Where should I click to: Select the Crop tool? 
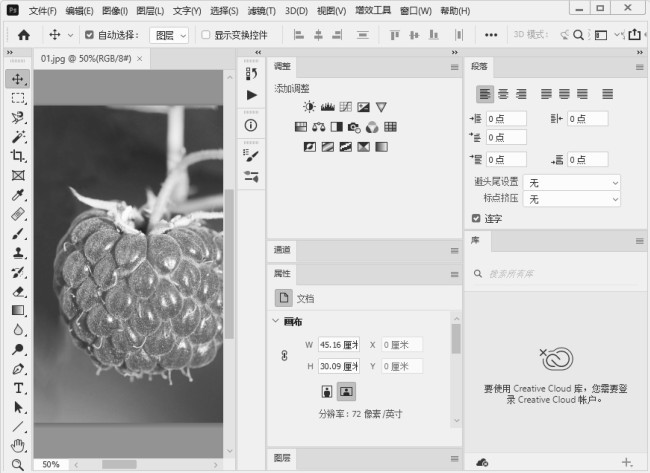coord(17,156)
